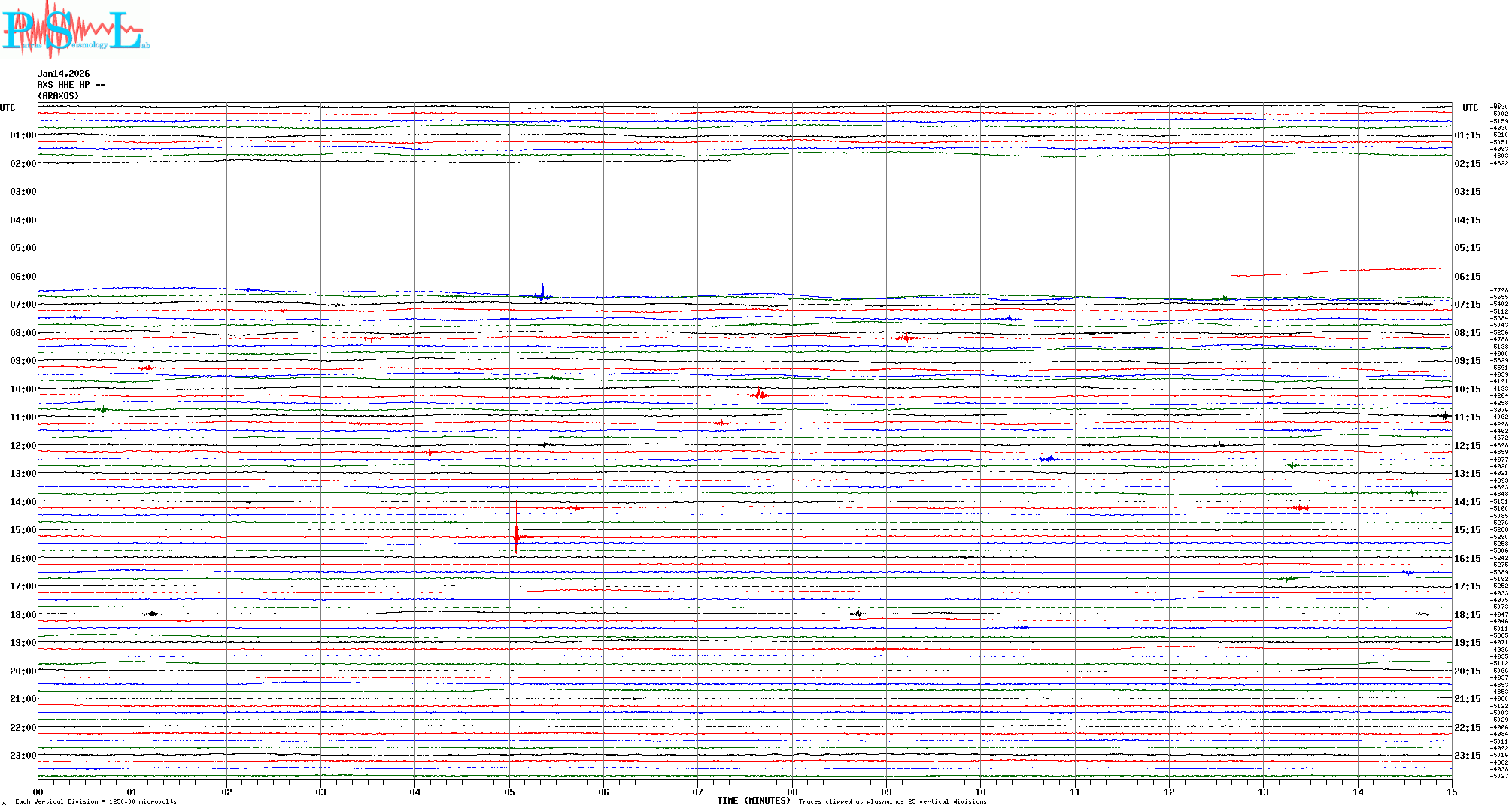Click the TIME (MINUTES) axis title
The height and width of the screenshot is (812, 1512).
[753, 801]
